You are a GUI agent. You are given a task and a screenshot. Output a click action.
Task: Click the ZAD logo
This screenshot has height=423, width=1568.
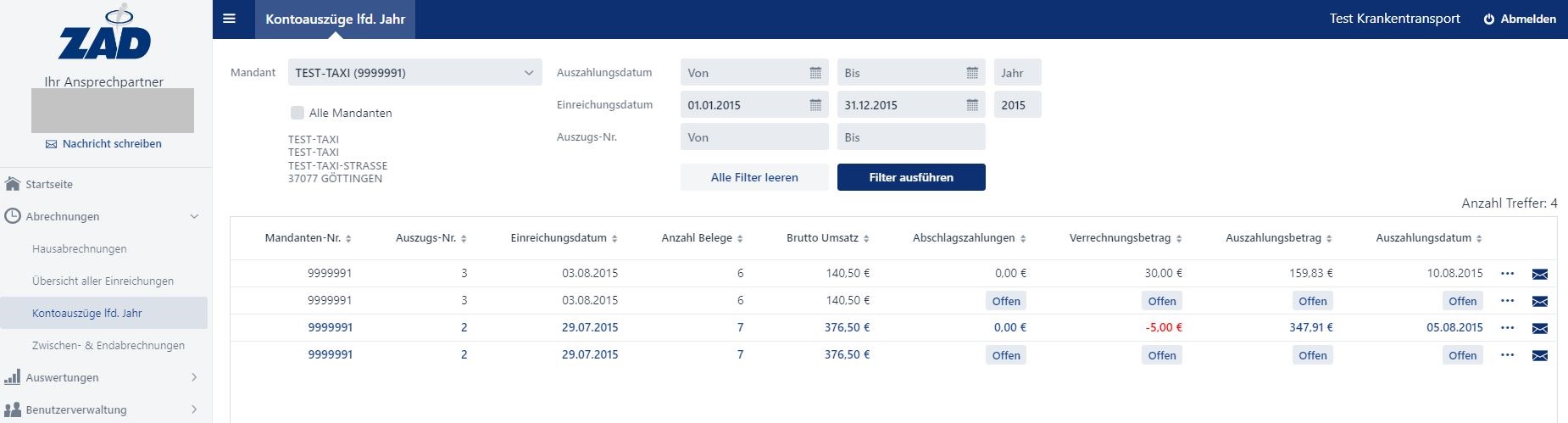(105, 36)
